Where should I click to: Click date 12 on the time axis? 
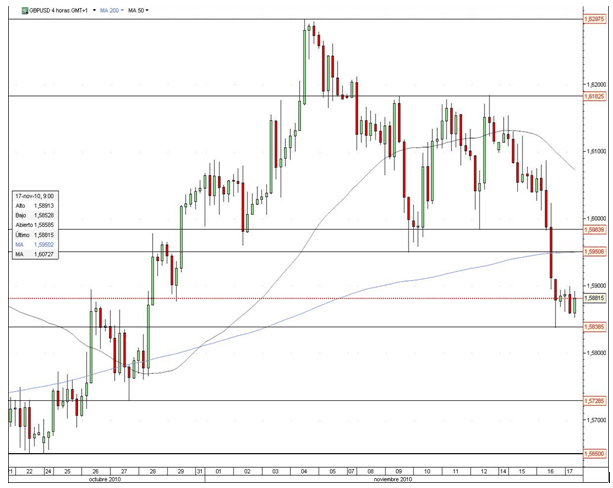[484, 472]
